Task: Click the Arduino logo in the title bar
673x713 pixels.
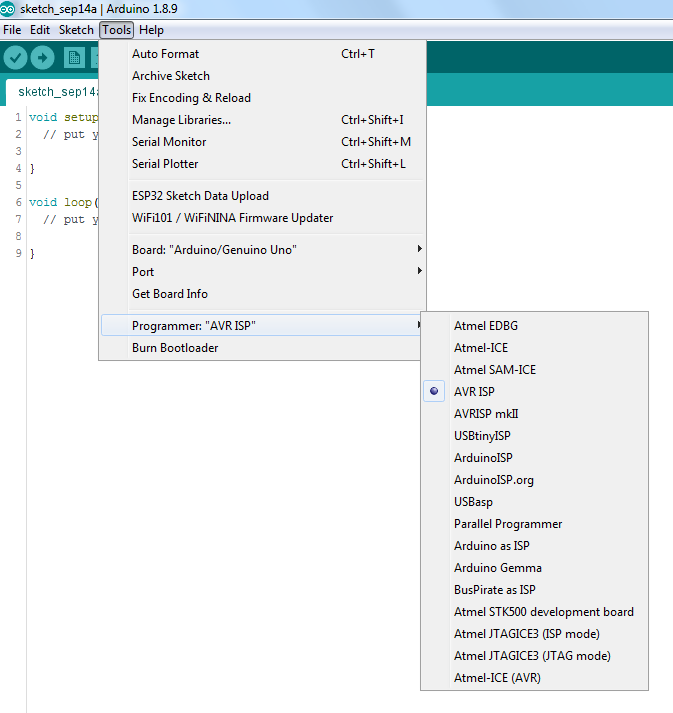Action: tap(8, 9)
